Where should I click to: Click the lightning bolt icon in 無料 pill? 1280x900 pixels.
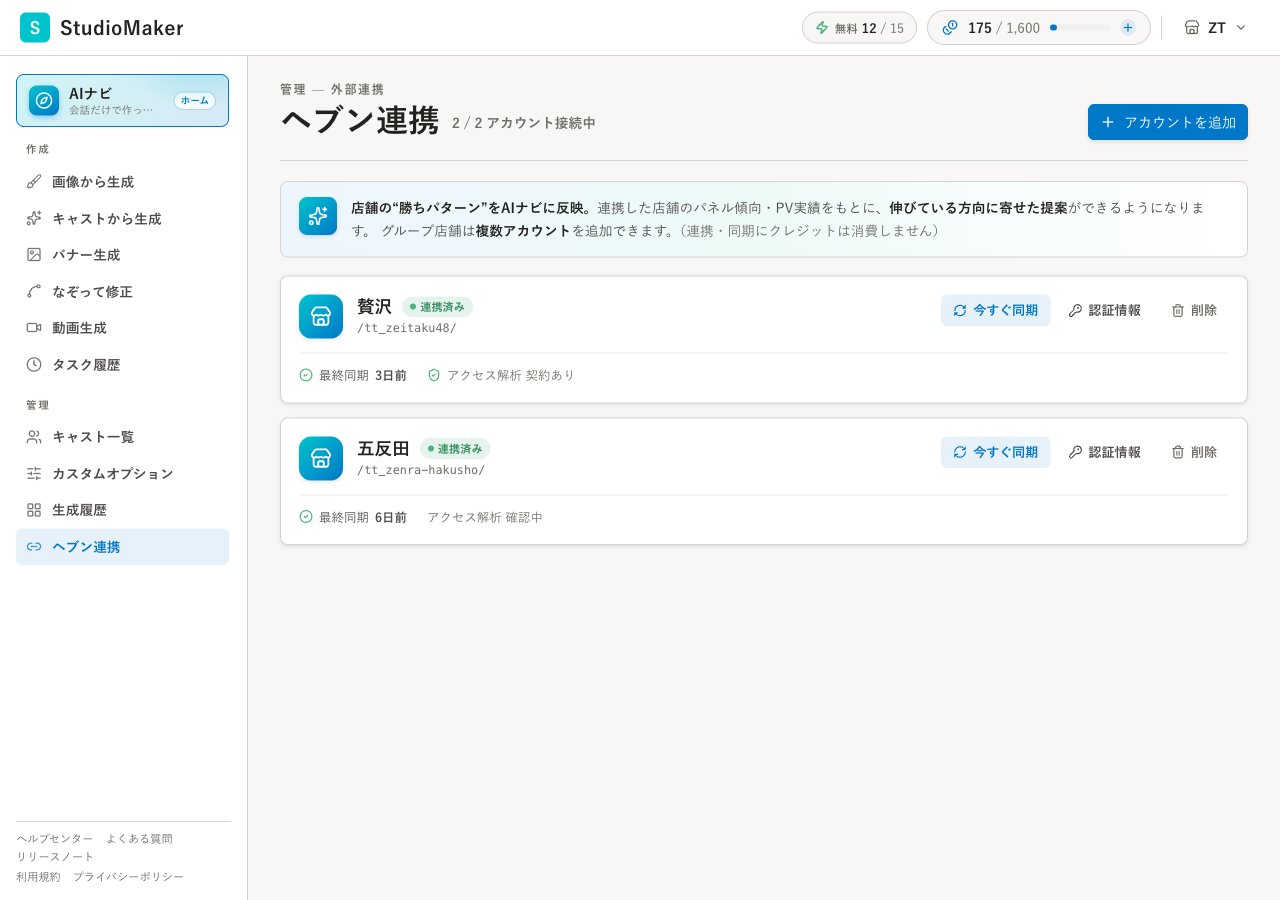pyautogui.click(x=822, y=28)
